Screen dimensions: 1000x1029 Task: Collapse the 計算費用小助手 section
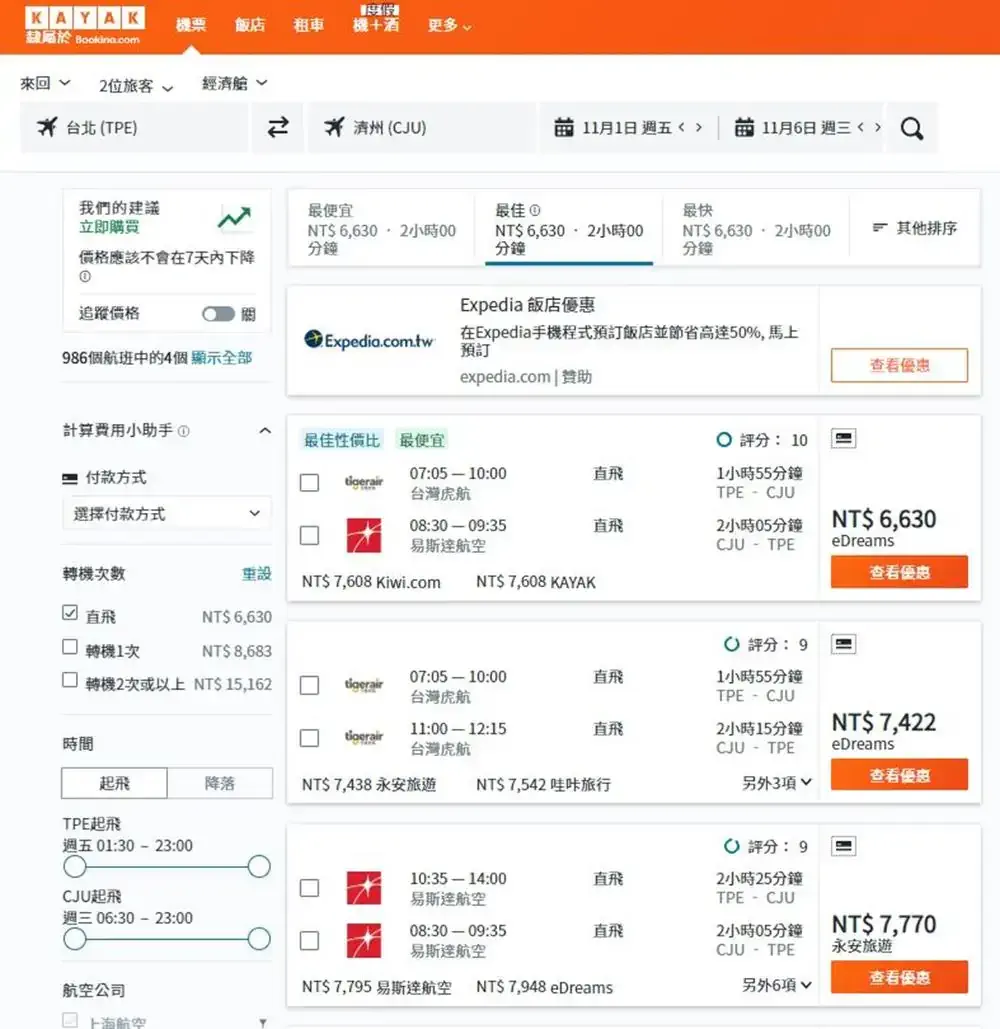(x=265, y=430)
